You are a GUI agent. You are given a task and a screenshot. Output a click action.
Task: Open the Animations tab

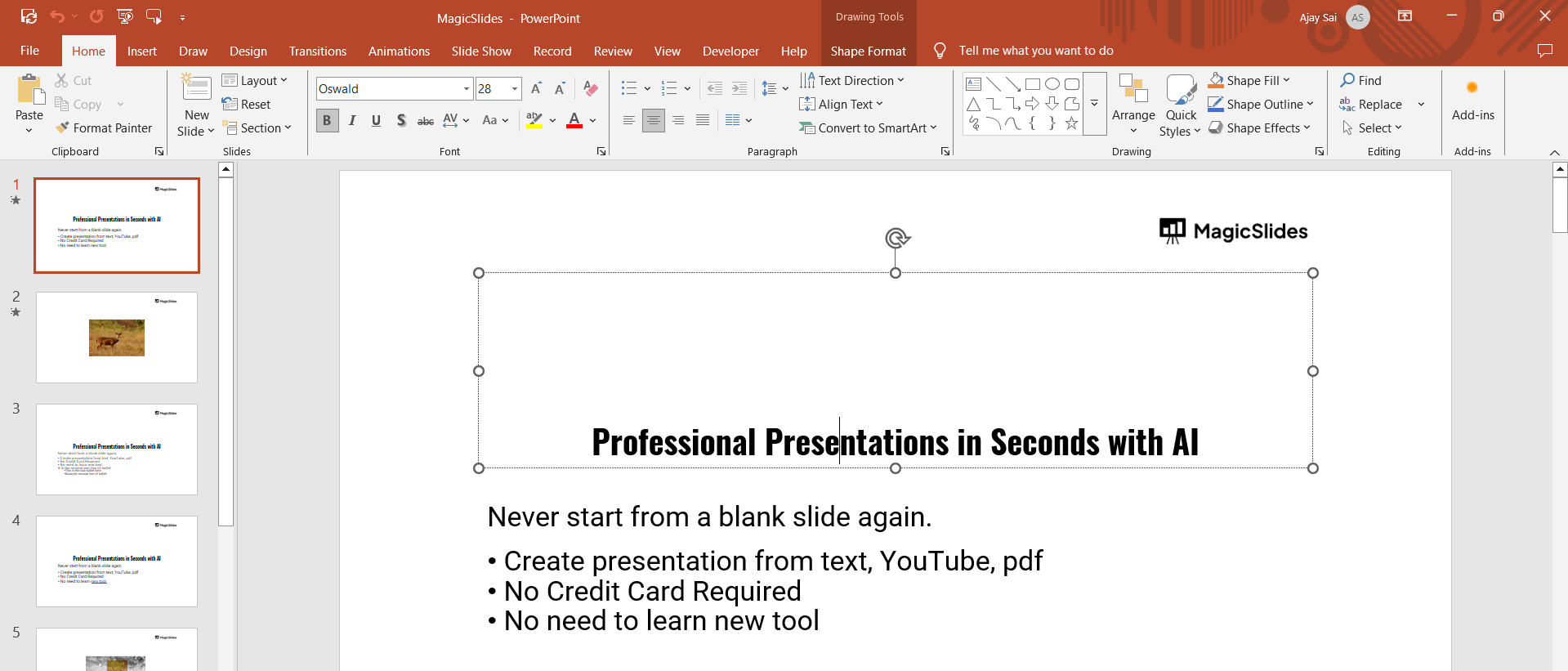(x=399, y=51)
